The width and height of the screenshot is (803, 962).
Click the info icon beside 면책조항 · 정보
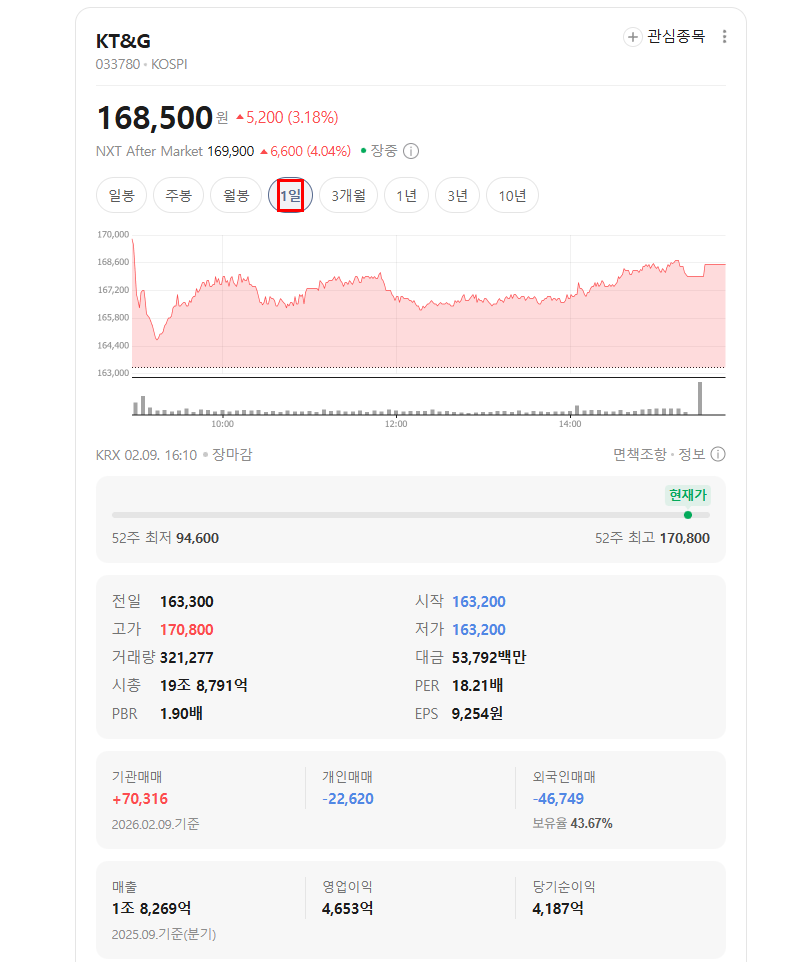point(718,454)
